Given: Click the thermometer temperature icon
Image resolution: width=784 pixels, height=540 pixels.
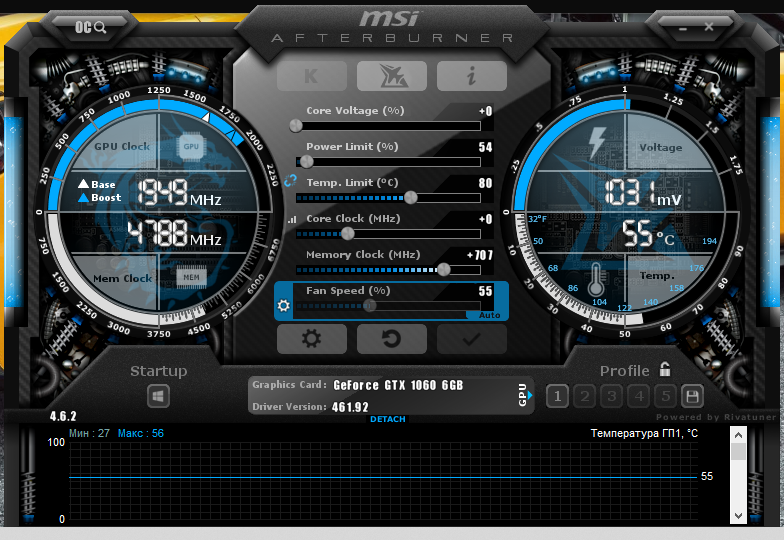Looking at the screenshot, I should coord(595,280).
